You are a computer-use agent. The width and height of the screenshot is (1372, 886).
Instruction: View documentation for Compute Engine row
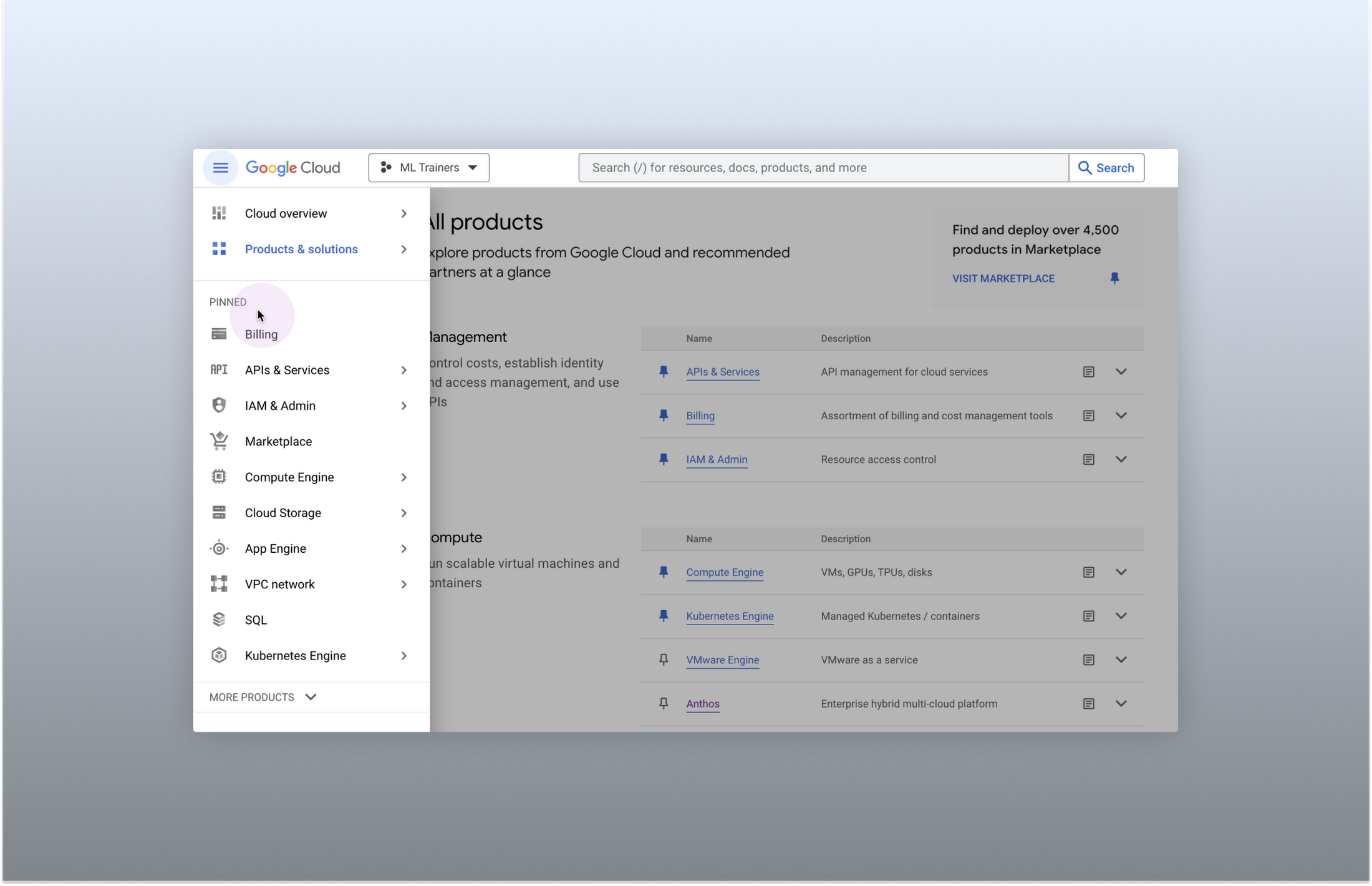[1088, 572]
